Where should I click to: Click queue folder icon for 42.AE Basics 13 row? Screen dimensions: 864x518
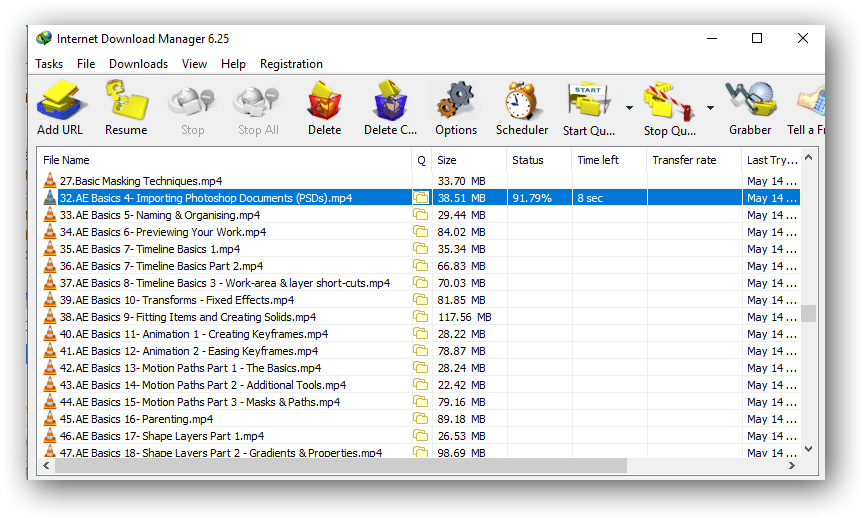[x=421, y=368]
